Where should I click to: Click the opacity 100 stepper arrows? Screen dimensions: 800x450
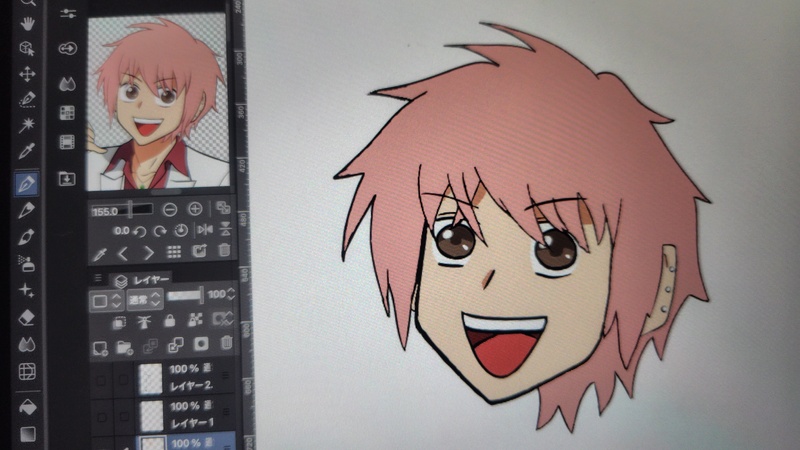point(231,293)
